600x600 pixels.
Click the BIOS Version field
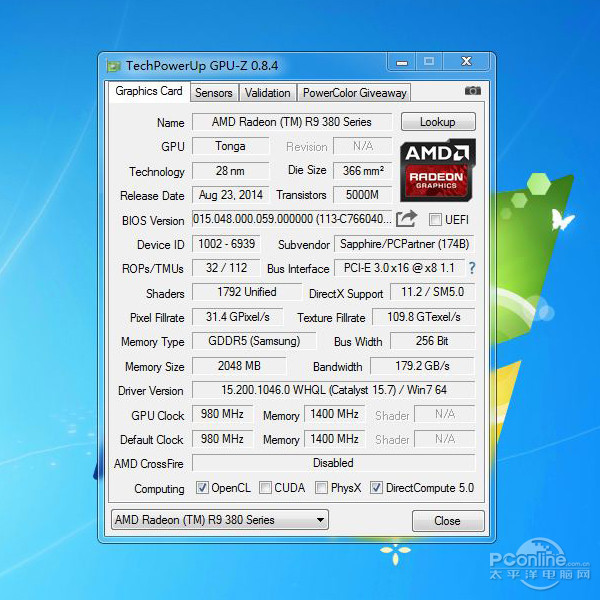[292, 219]
